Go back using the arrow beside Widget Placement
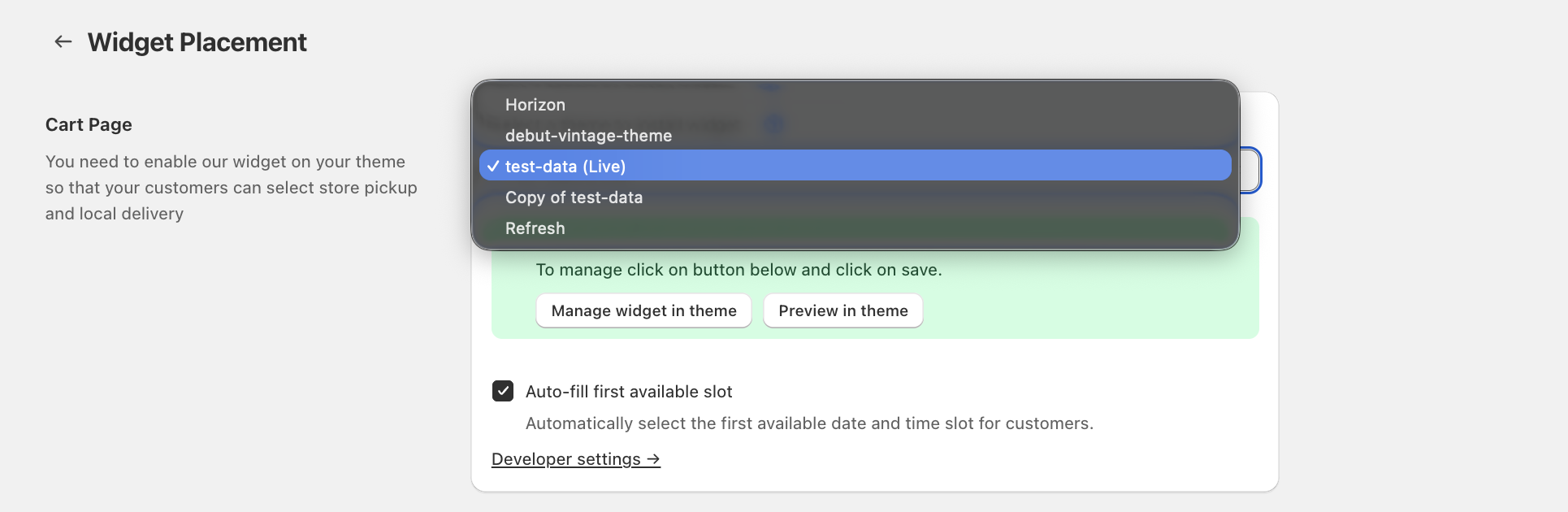1568x512 pixels. pos(63,41)
